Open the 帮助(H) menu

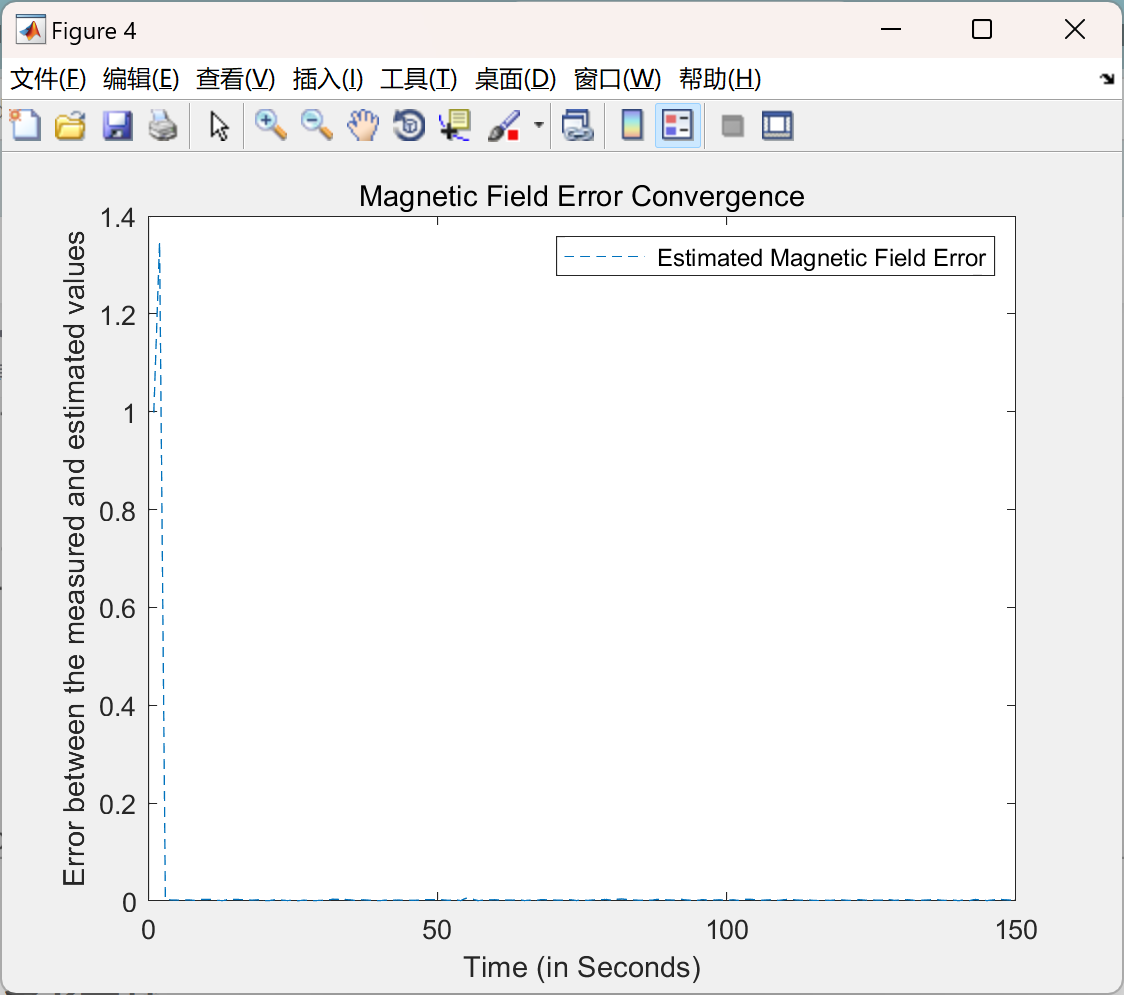[x=720, y=79]
